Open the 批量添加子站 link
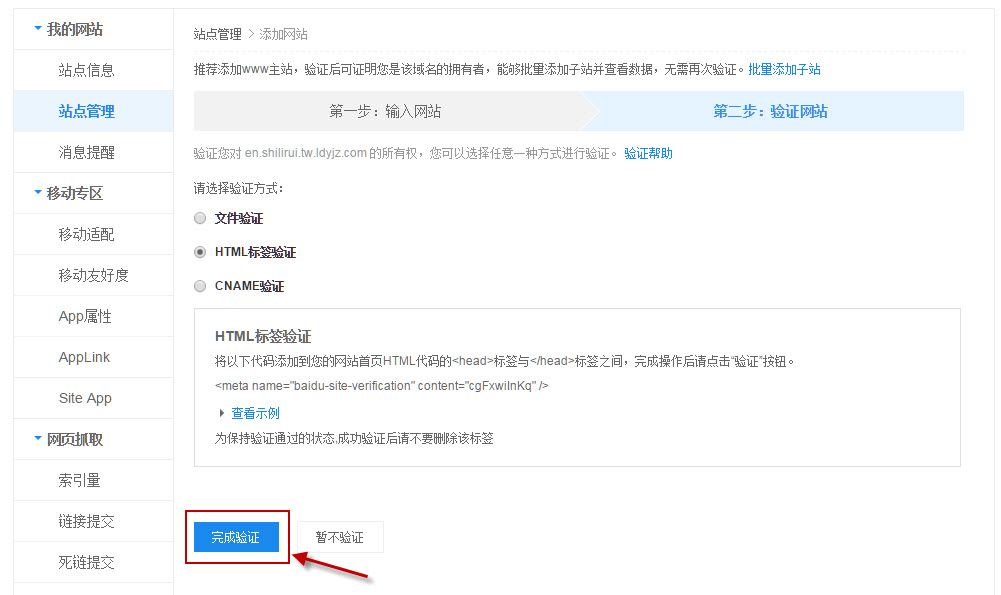Viewport: 1001px width, 595px height. pos(784,70)
